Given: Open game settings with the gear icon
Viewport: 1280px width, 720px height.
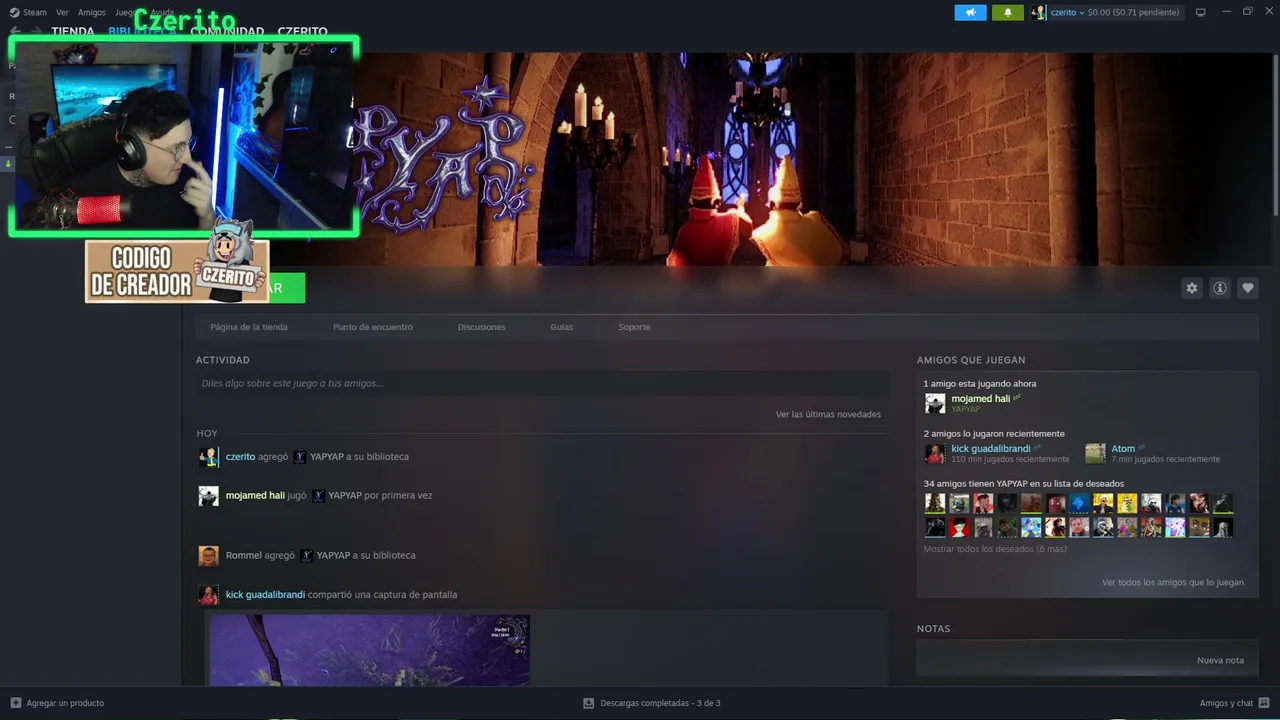Looking at the screenshot, I should (x=1191, y=288).
